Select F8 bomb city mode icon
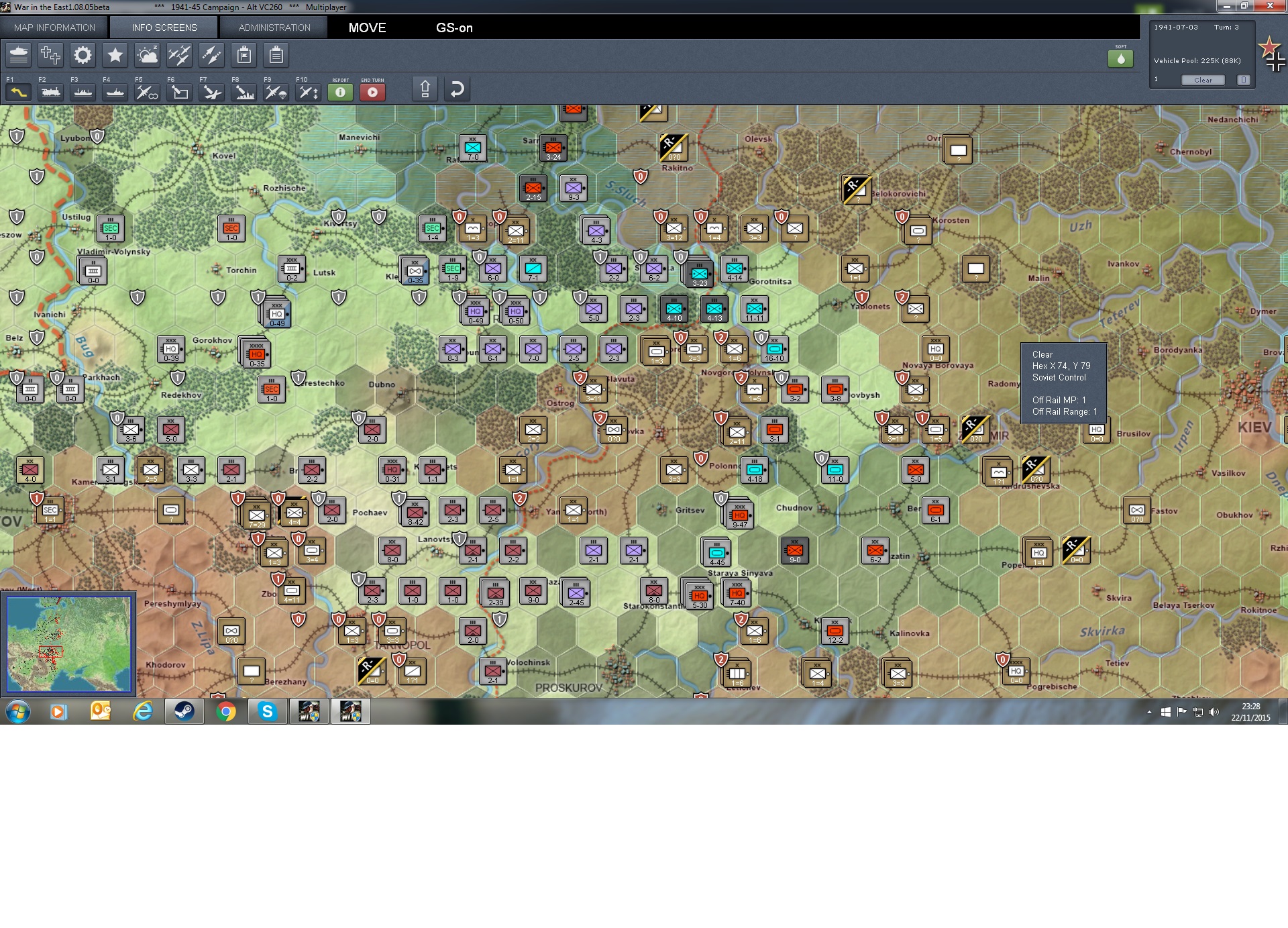Viewport: 1288px width, 928px height. click(244, 92)
